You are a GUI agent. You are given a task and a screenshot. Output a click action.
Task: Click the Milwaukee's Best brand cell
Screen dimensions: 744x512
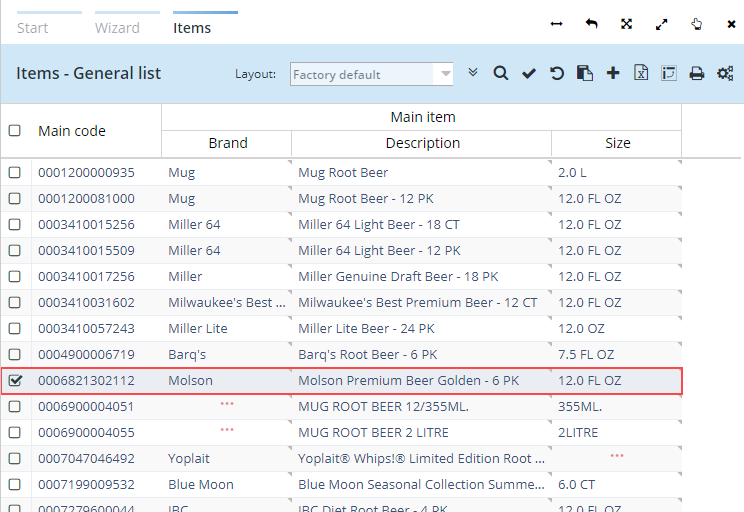[x=227, y=302]
